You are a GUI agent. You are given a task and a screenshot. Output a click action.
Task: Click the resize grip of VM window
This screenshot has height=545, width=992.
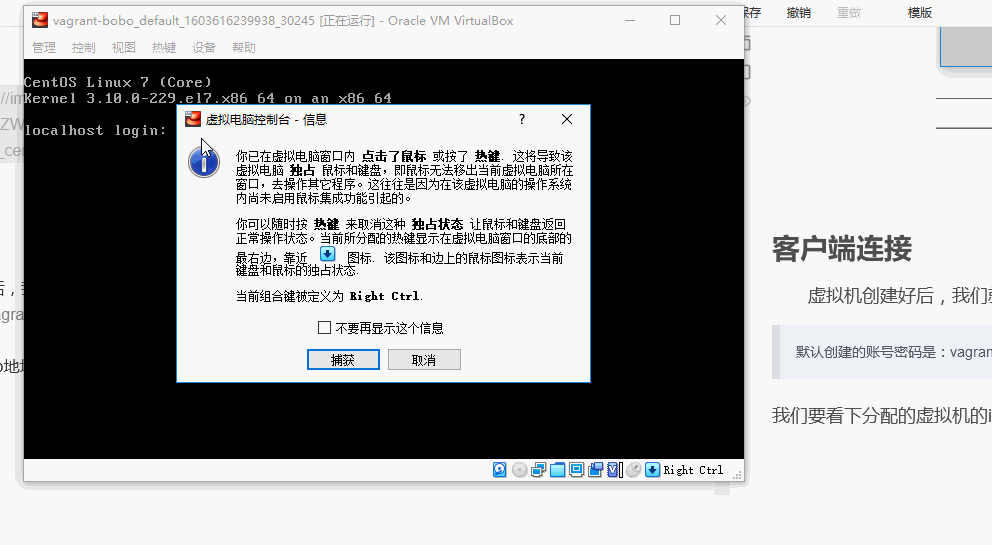coord(737,475)
